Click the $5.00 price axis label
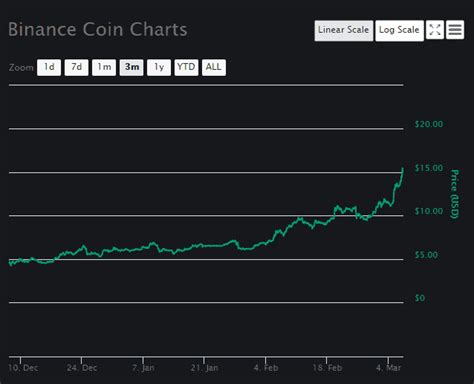Screen dimensions: 474x384 click(426, 255)
